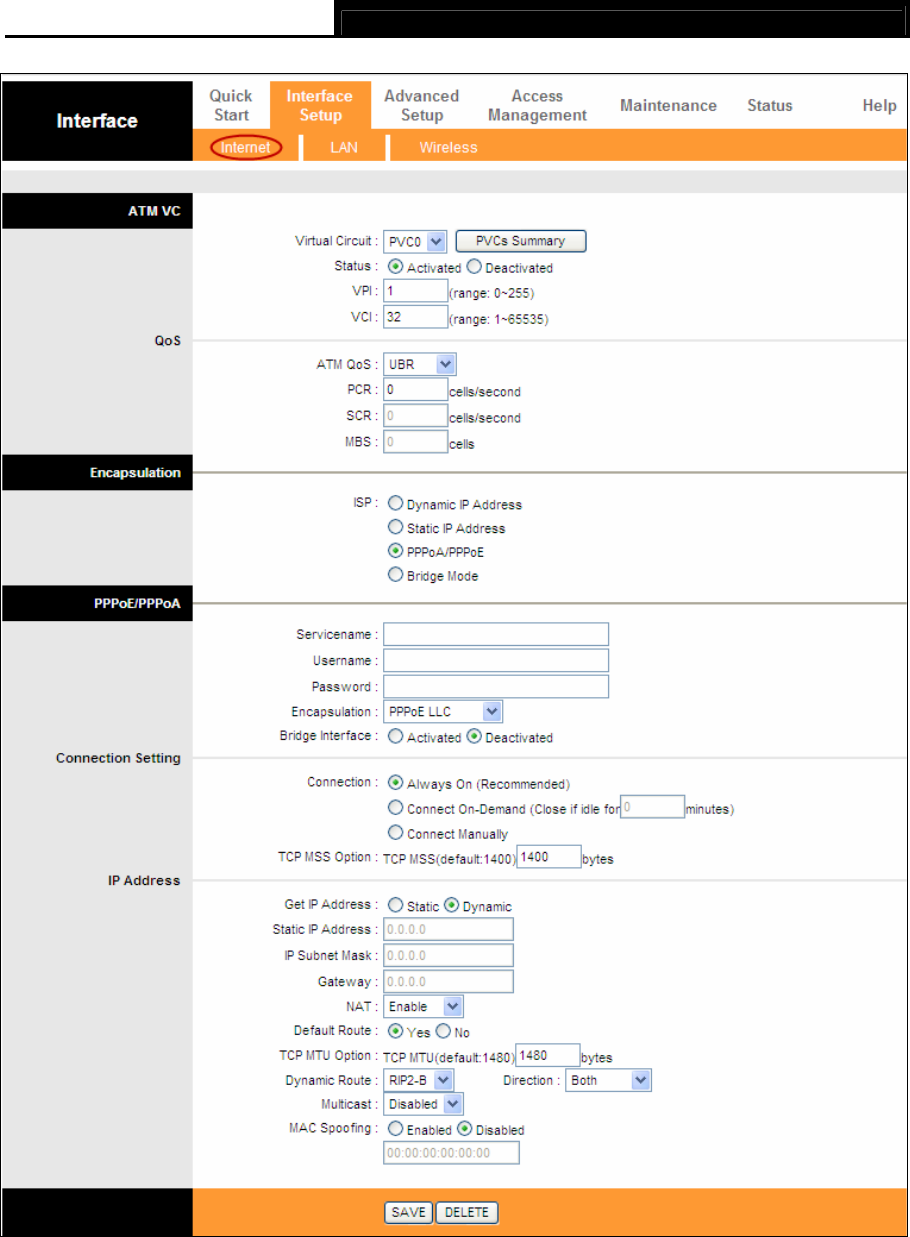The width and height of the screenshot is (910, 1237).
Task: Expand the ATM QoS UBR dropdown
Action: (x=420, y=365)
